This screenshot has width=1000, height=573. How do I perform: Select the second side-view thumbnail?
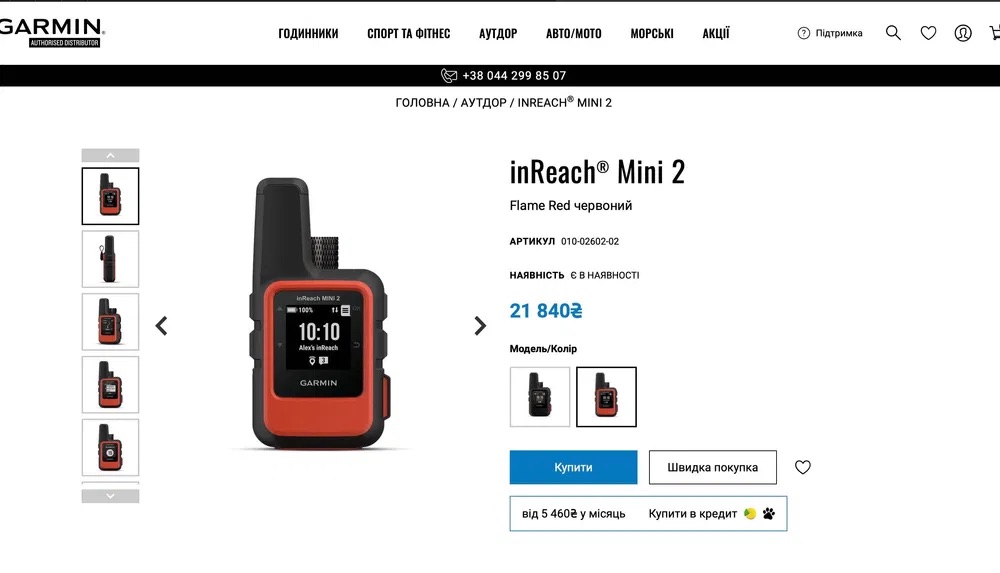click(110, 259)
